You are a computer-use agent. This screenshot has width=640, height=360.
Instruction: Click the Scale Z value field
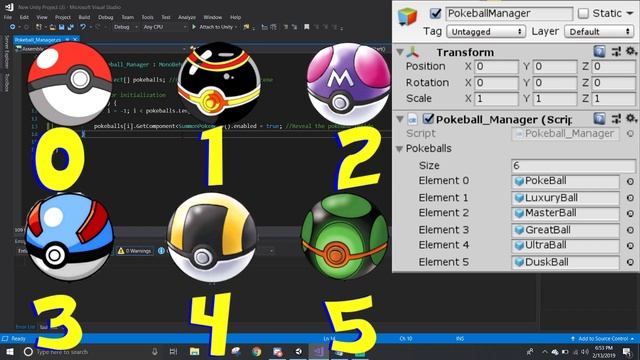pos(614,99)
